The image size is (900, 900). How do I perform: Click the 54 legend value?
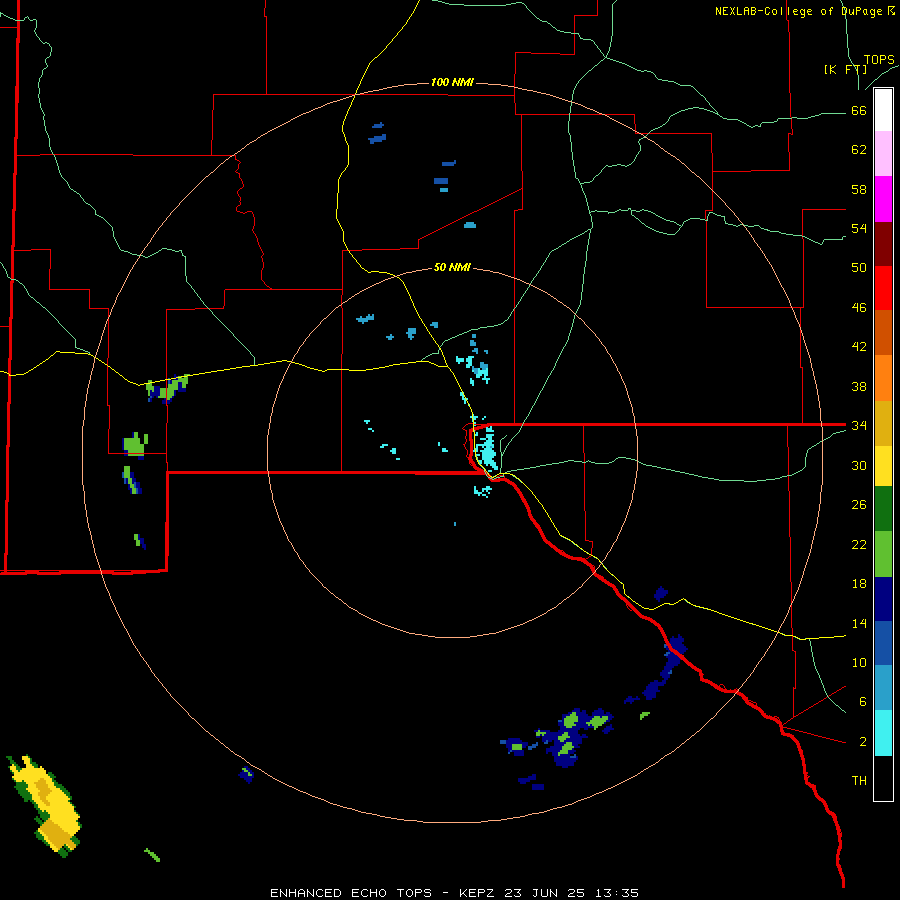pyautogui.click(x=859, y=228)
